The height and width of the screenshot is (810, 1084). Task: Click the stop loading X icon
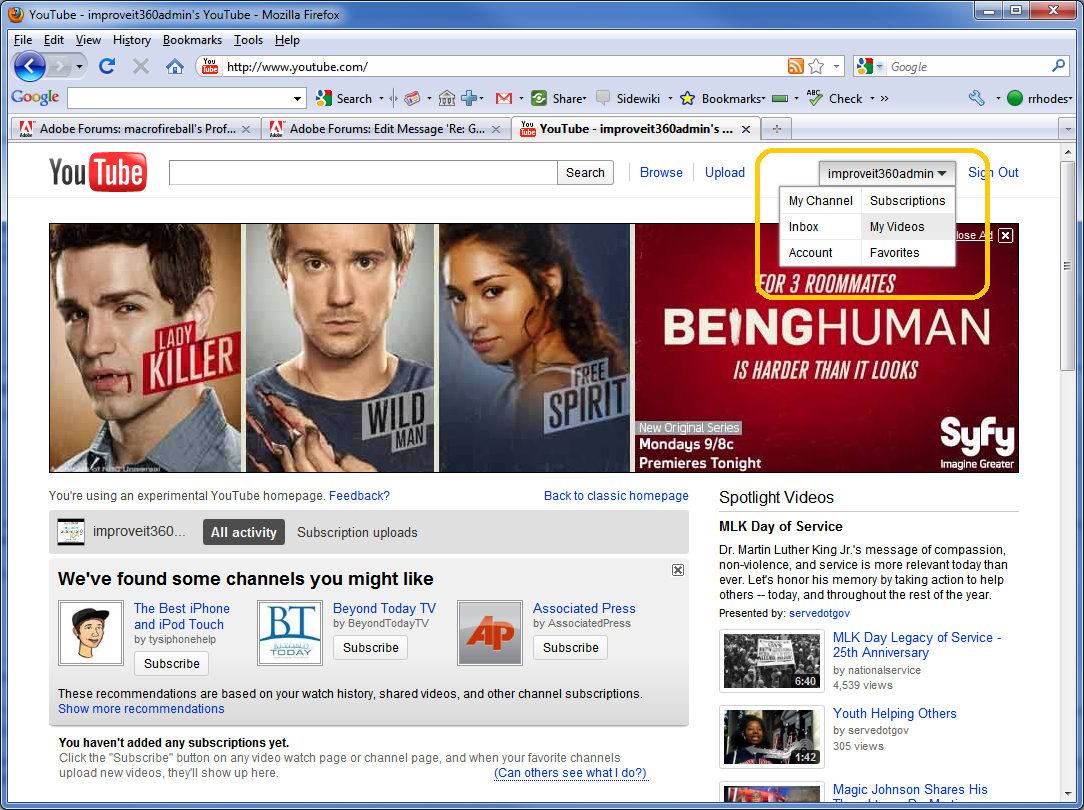click(x=141, y=66)
